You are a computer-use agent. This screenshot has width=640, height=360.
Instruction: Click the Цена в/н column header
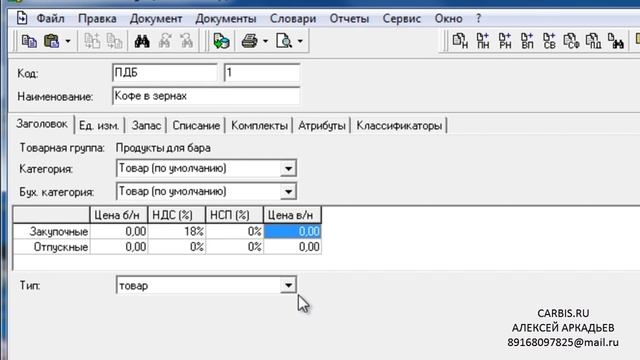pyautogui.click(x=293, y=215)
